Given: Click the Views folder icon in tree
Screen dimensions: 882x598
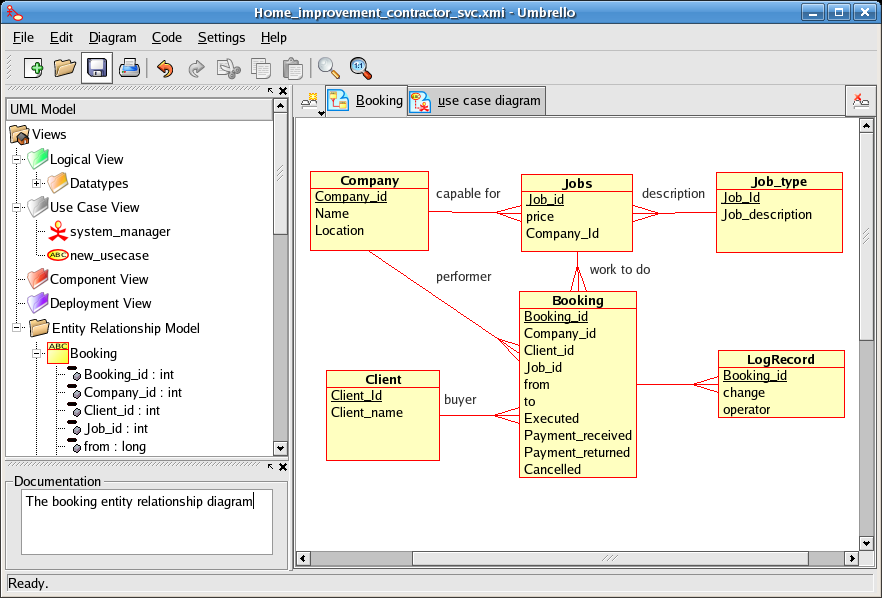Looking at the screenshot, I should [19, 134].
